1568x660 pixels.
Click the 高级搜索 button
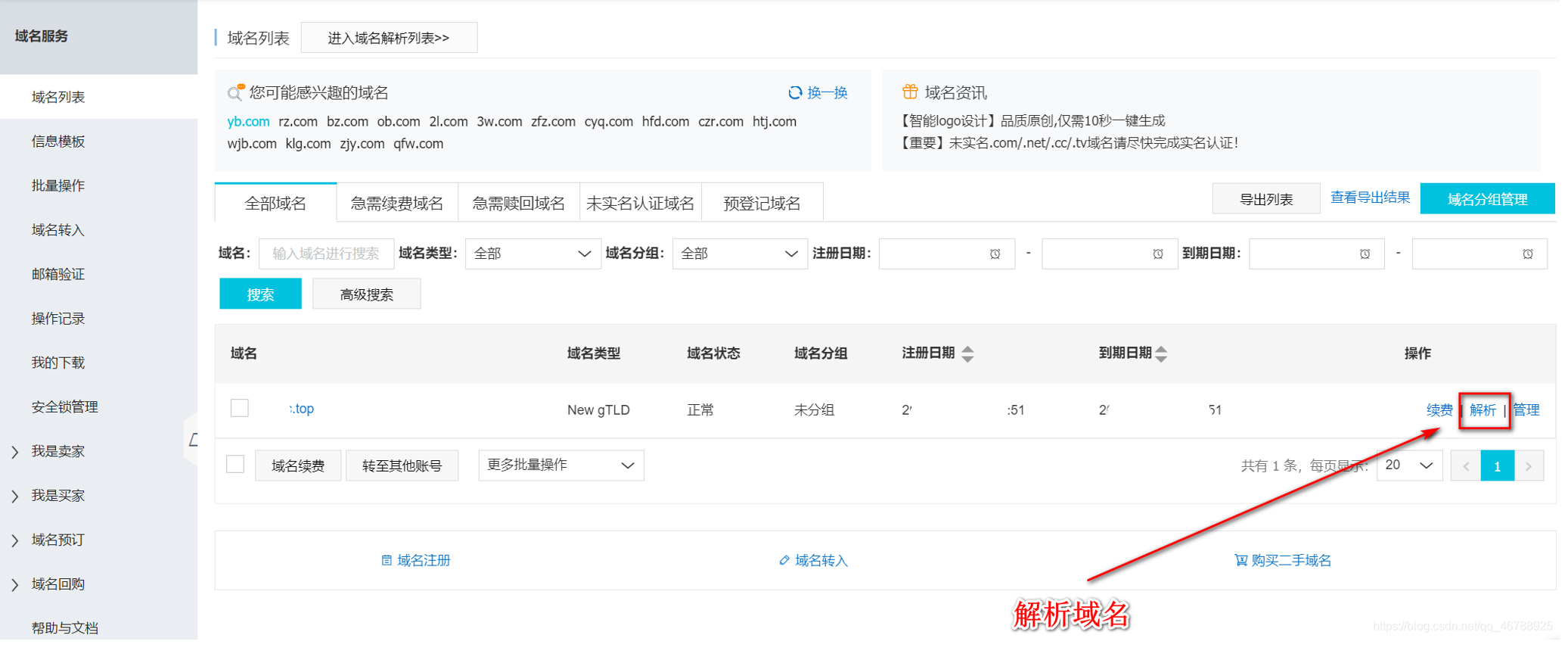click(366, 294)
